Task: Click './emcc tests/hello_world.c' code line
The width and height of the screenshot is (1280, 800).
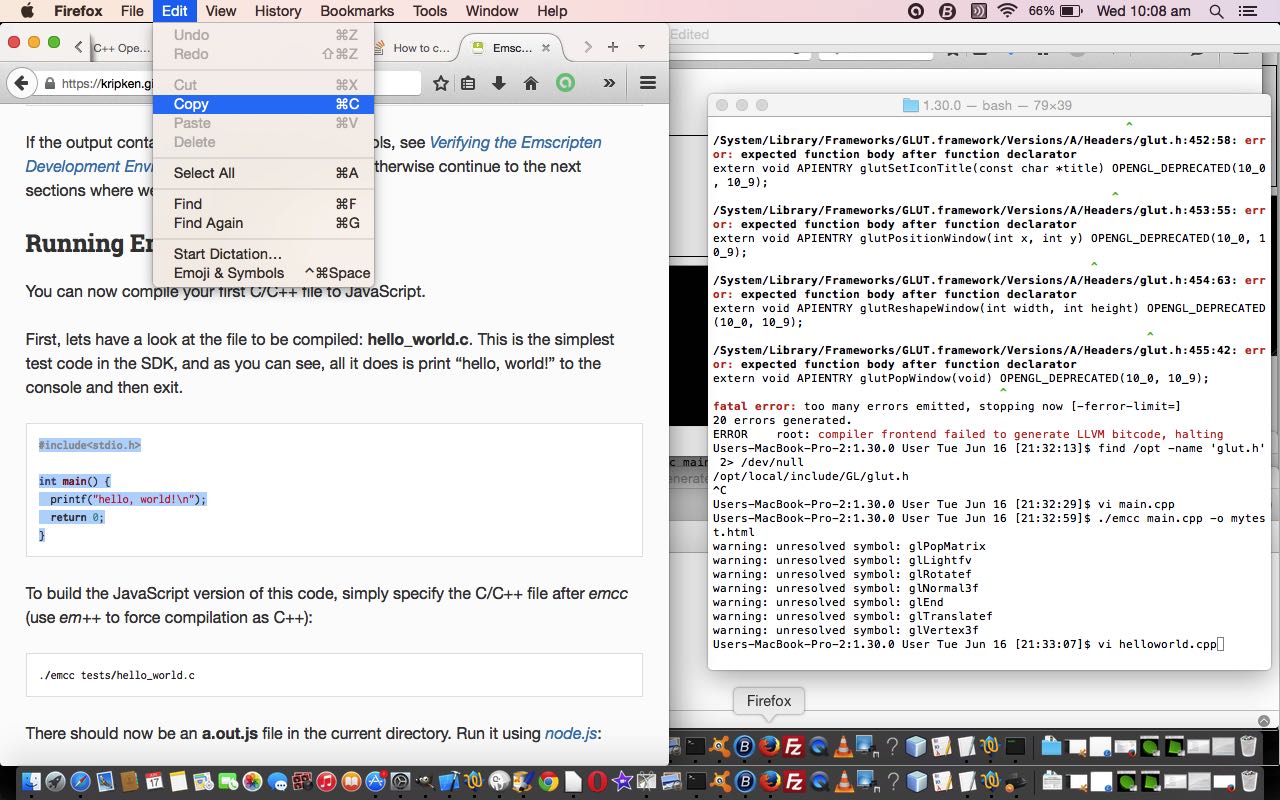Action: 117,675
